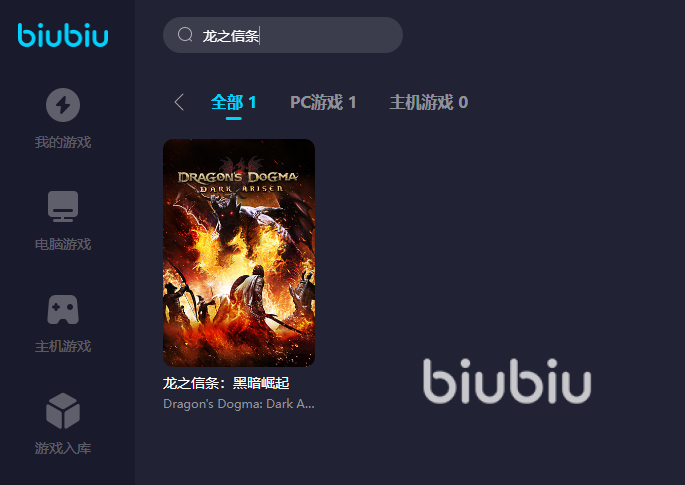The height and width of the screenshot is (485, 685).
Task: Click the magnifier search icon
Action: (x=185, y=35)
